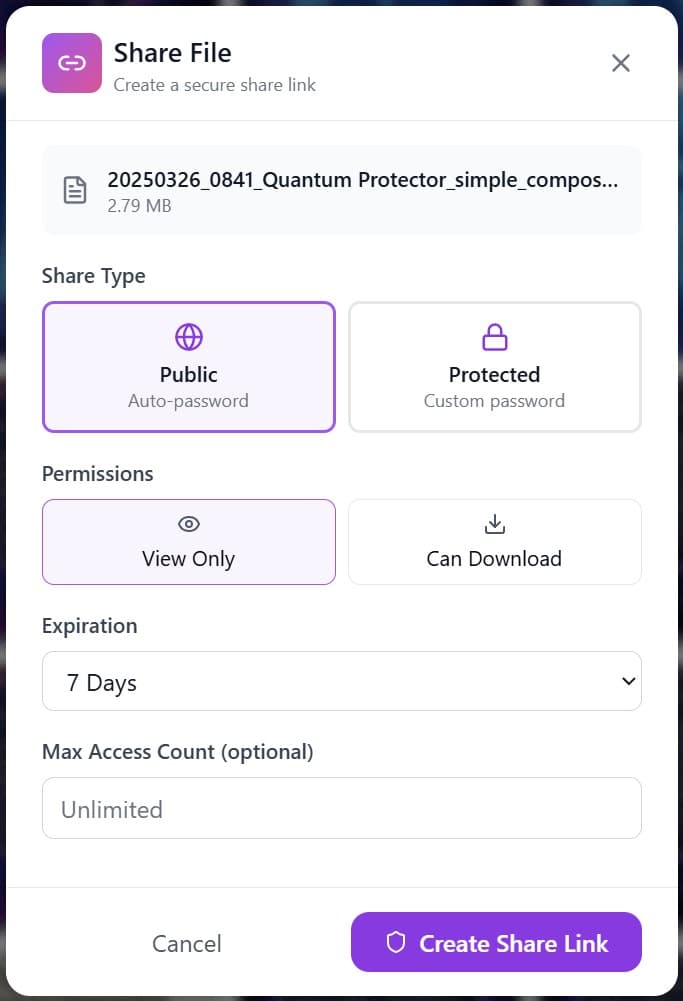Viewport: 683px width, 1001px height.
Task: Click the padlock icon above Protected
Action: click(x=494, y=337)
